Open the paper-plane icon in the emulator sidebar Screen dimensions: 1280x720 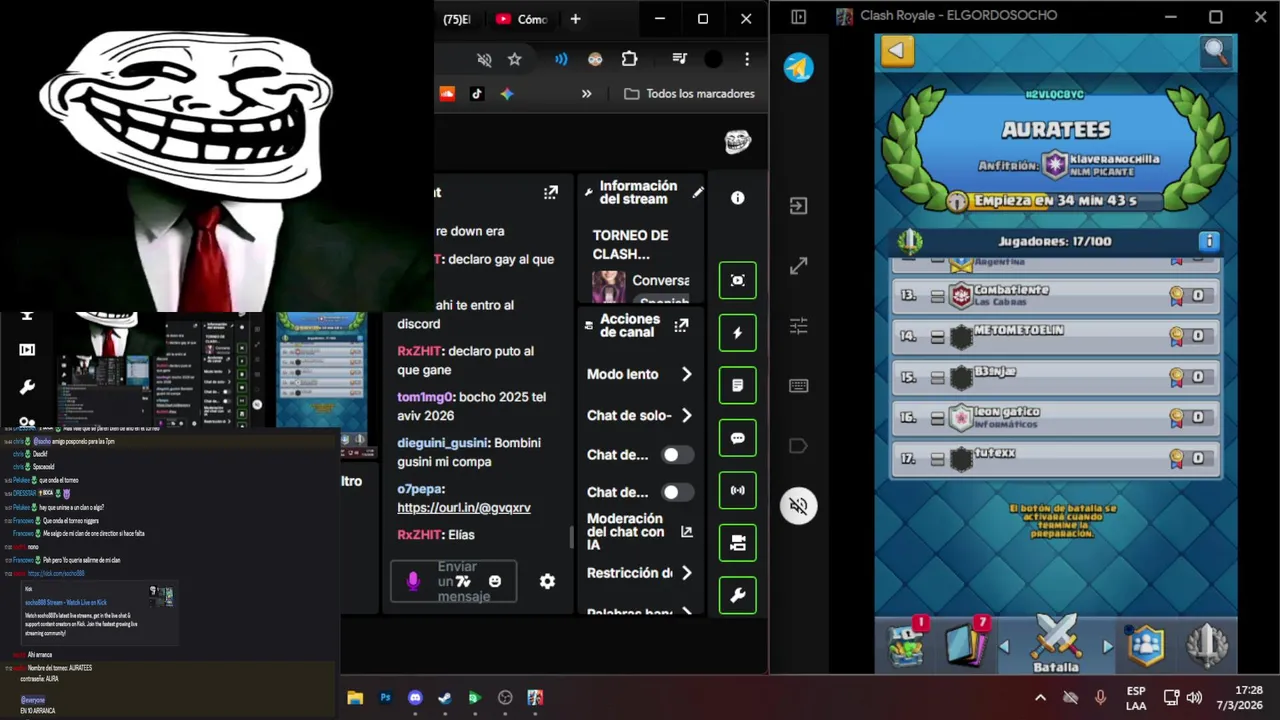click(x=799, y=68)
